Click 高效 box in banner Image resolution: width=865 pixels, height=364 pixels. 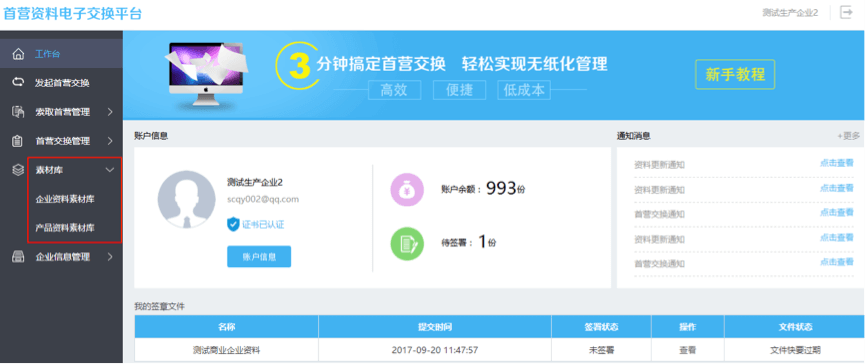[394, 90]
